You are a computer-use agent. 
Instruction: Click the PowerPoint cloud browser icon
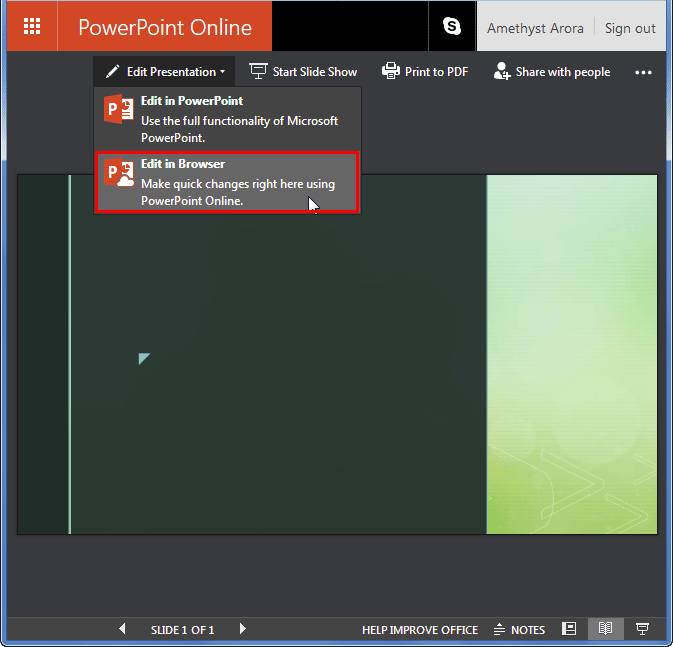pyautogui.click(x=119, y=172)
